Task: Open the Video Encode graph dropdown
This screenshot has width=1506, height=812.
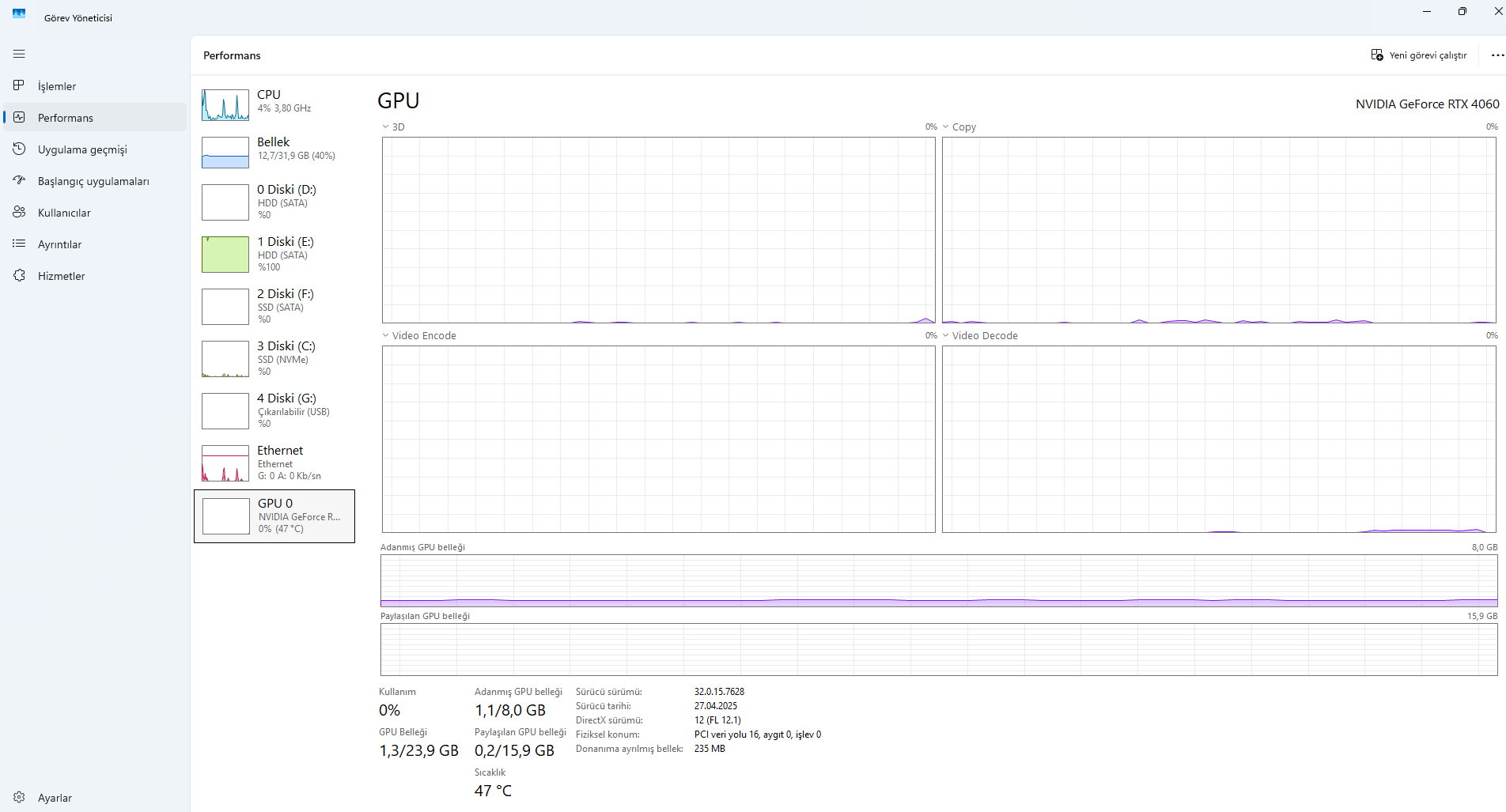Action: coord(385,335)
